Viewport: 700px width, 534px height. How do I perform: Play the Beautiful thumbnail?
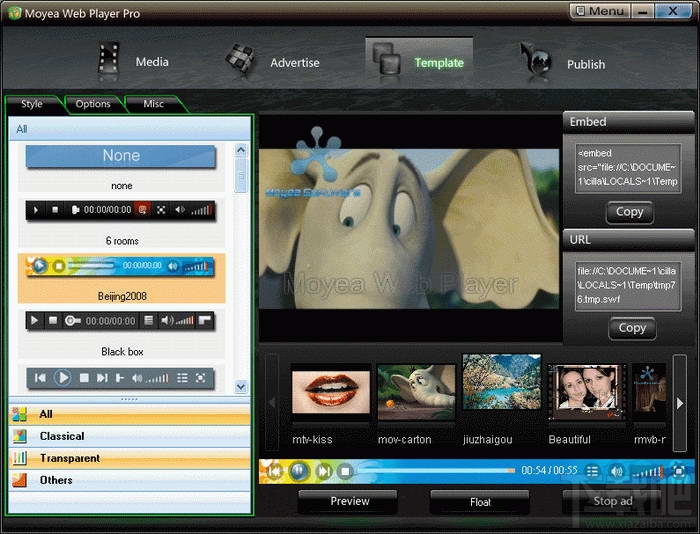pos(587,392)
